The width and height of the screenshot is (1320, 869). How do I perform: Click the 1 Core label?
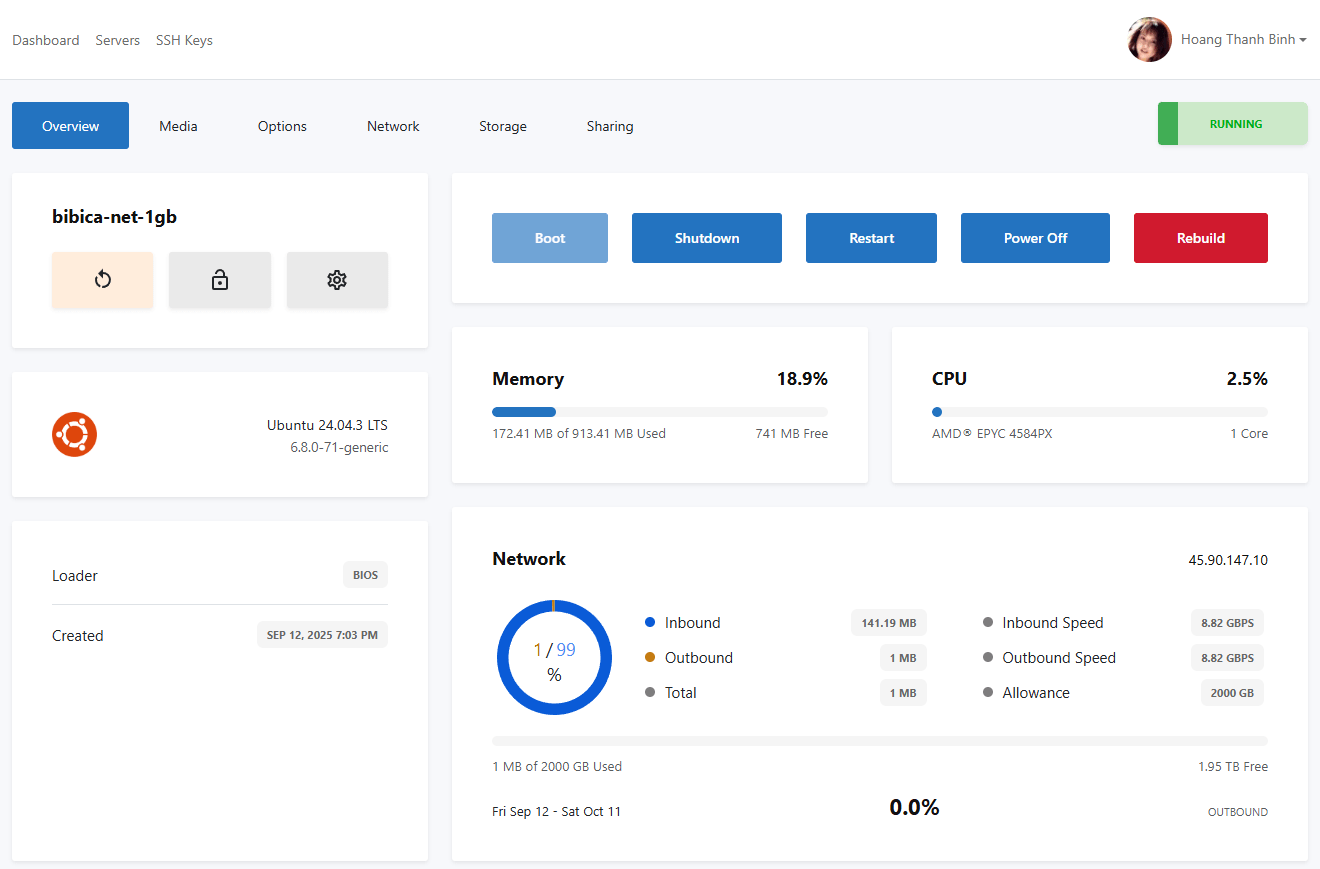coord(1249,434)
